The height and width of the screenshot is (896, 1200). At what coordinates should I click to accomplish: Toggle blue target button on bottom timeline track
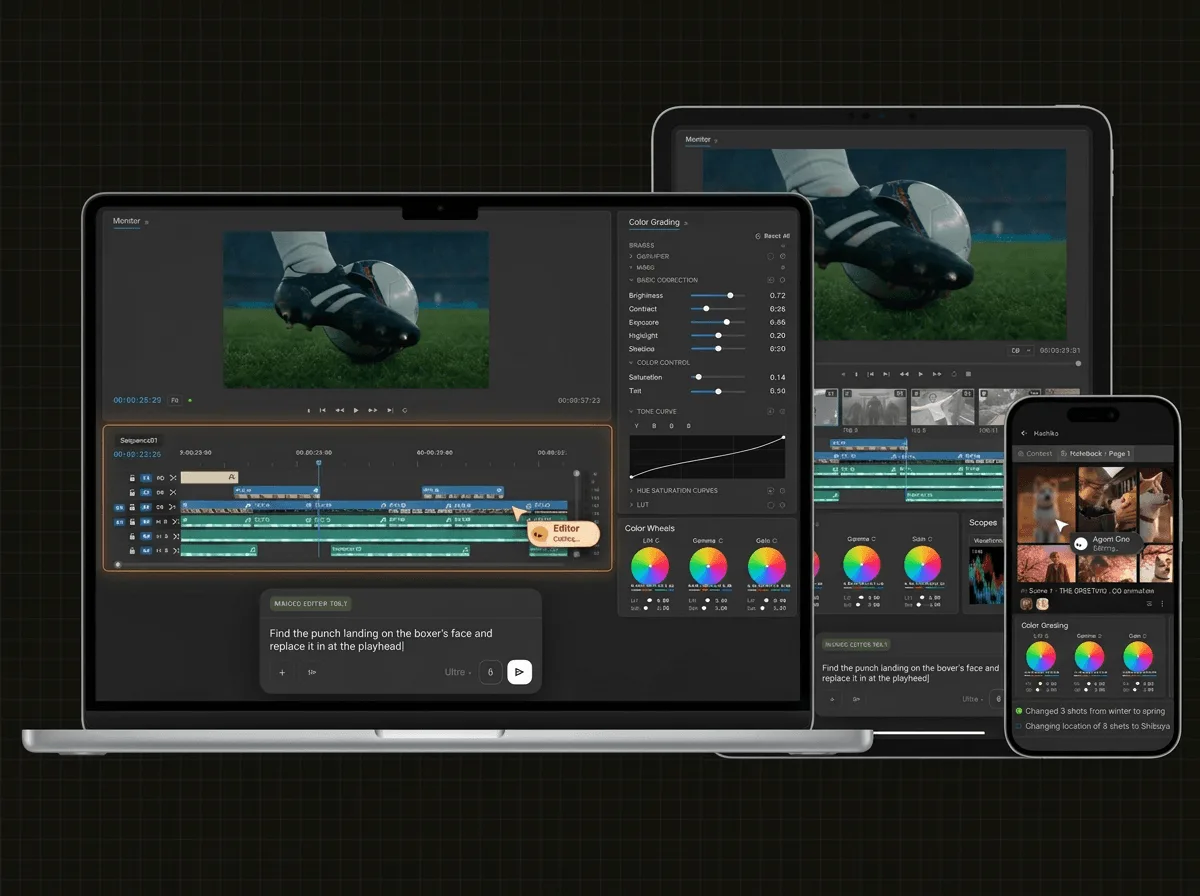click(146, 550)
